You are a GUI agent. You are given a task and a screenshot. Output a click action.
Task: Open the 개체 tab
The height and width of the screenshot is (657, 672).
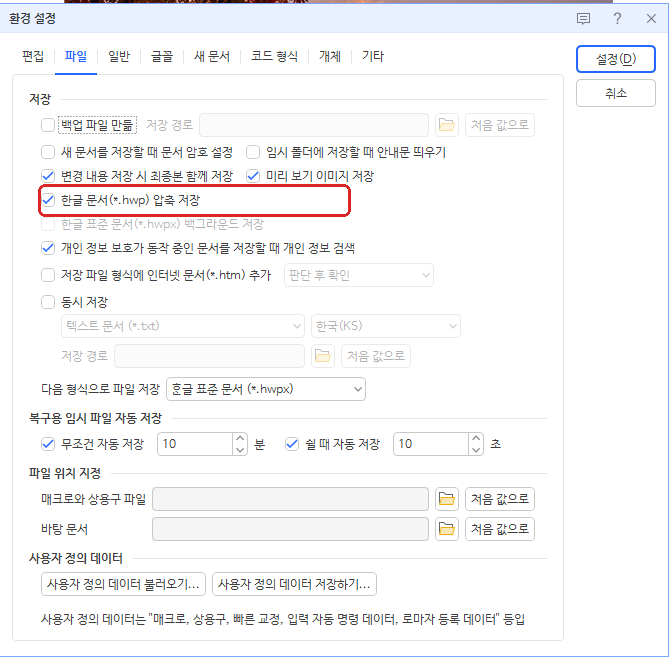330,56
